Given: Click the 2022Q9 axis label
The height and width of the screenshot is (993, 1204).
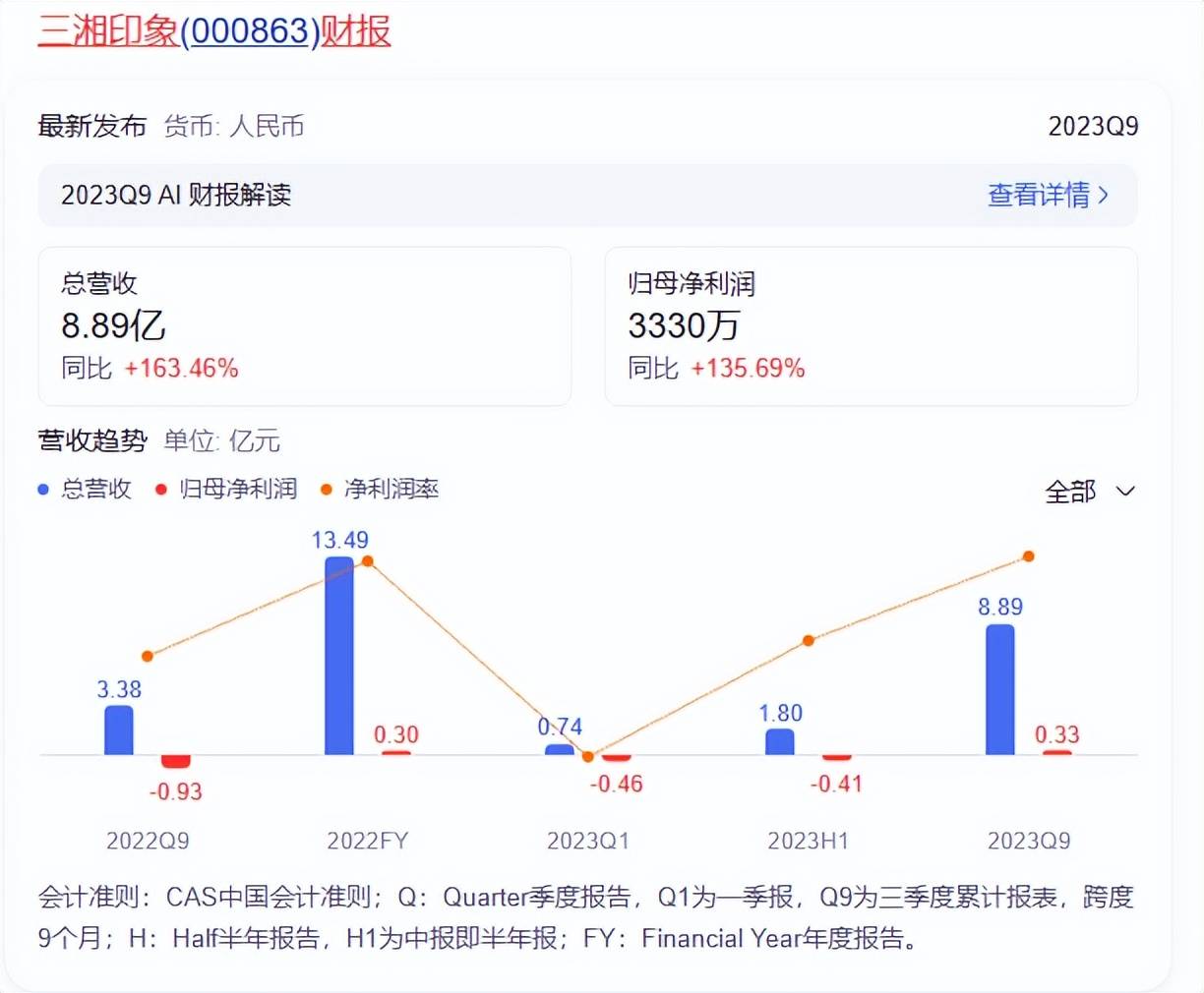Looking at the screenshot, I should tap(148, 841).
